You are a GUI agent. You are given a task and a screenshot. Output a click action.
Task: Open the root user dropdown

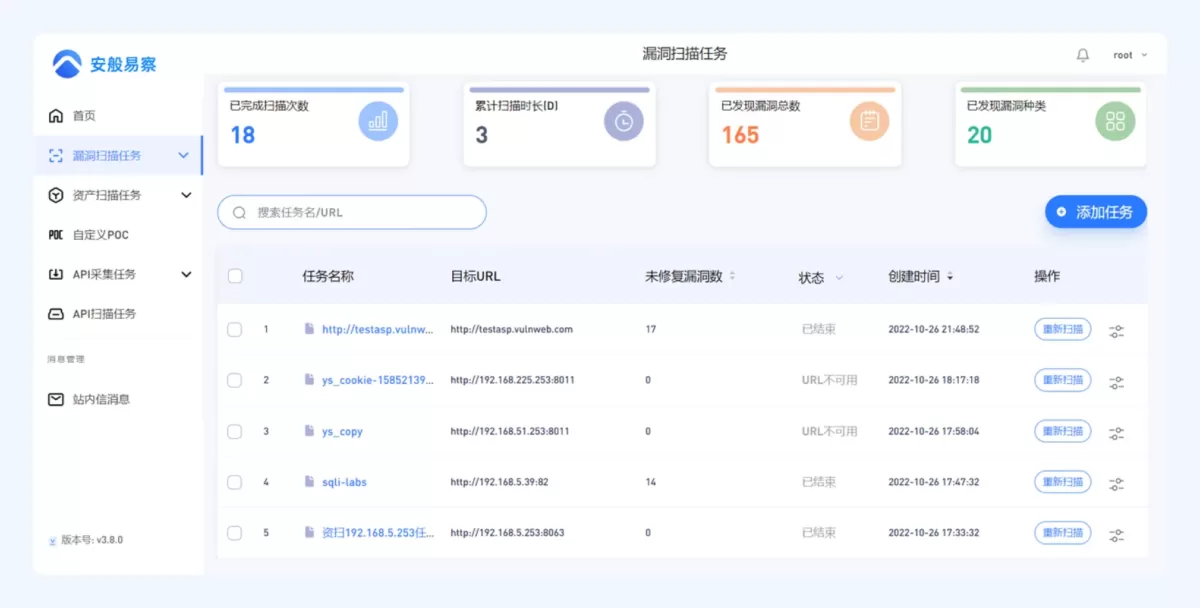click(1130, 55)
